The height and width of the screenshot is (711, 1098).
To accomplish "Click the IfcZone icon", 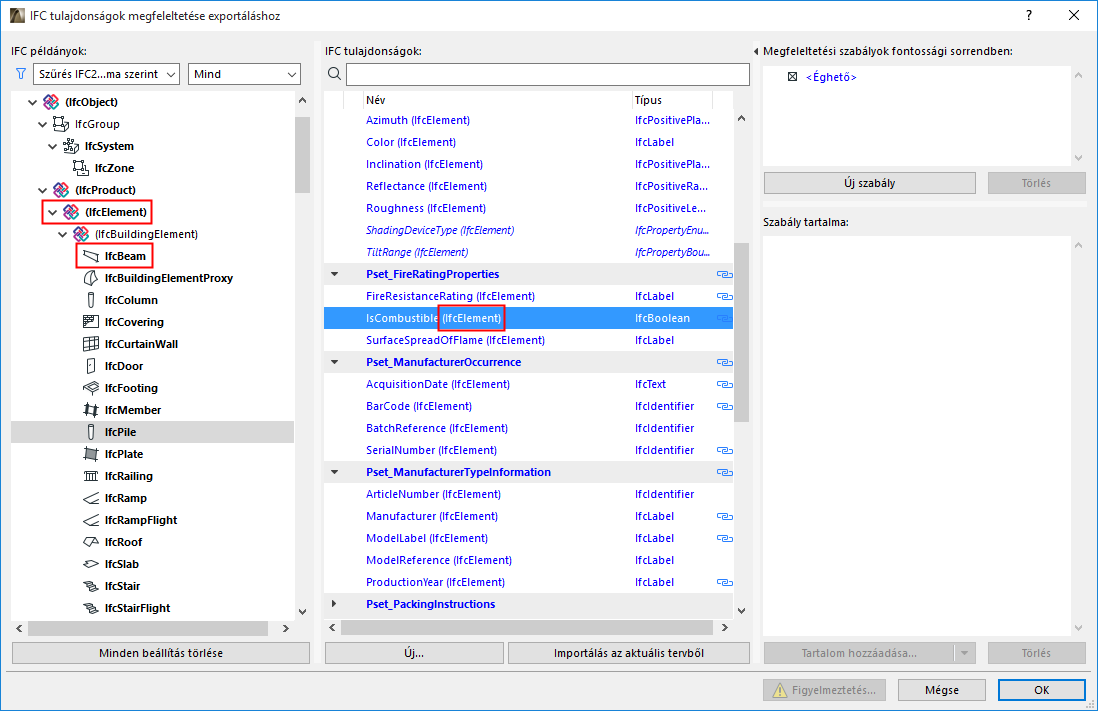I will tap(81, 168).
